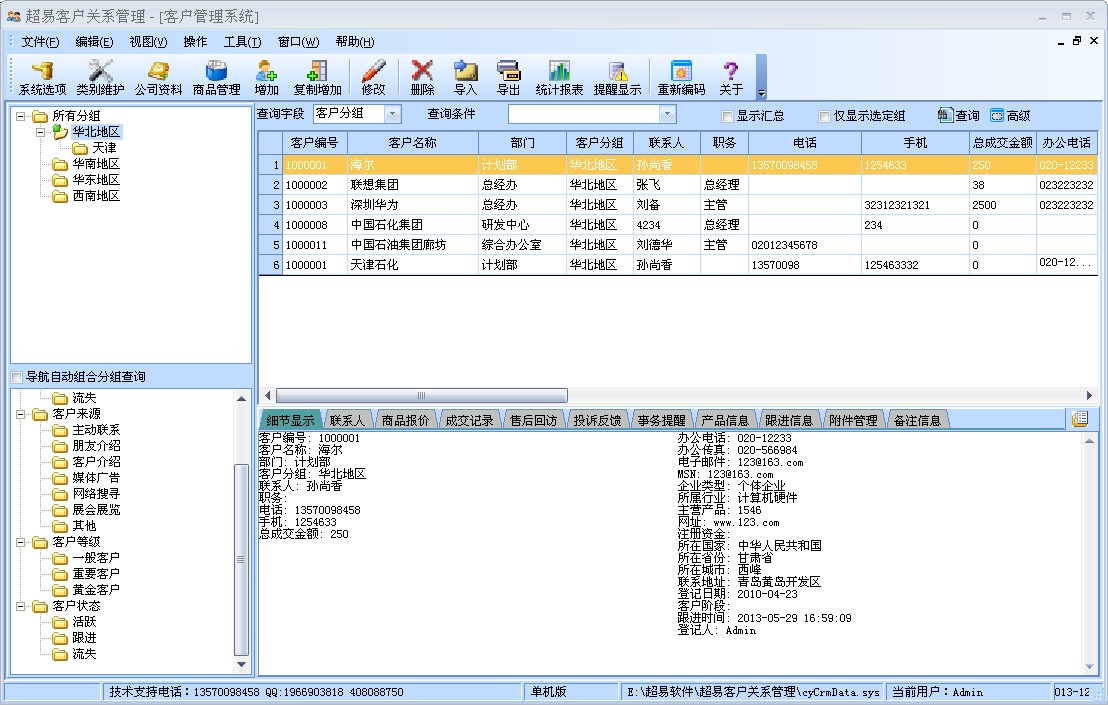Switch to the 成交记录 tab
The width and height of the screenshot is (1108, 705).
469,420
